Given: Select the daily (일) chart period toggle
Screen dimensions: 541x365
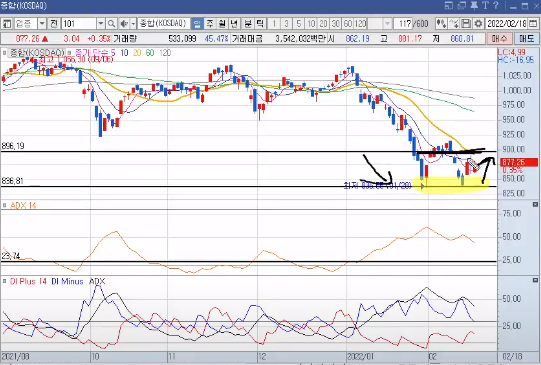Looking at the screenshot, I should (x=197, y=23).
